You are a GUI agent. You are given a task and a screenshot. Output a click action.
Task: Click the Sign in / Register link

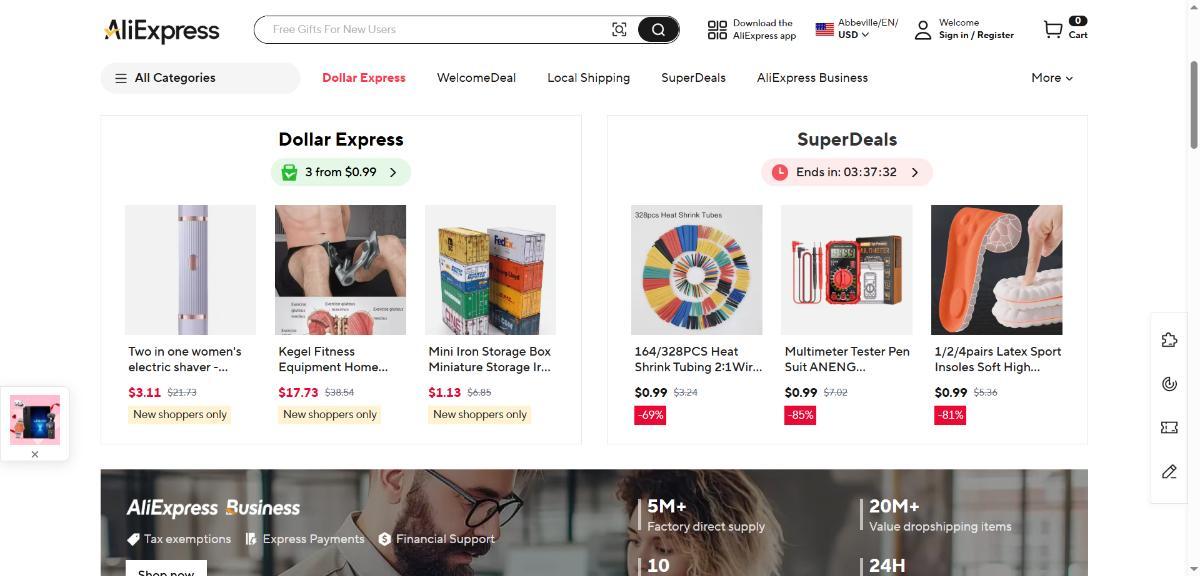pos(976,35)
